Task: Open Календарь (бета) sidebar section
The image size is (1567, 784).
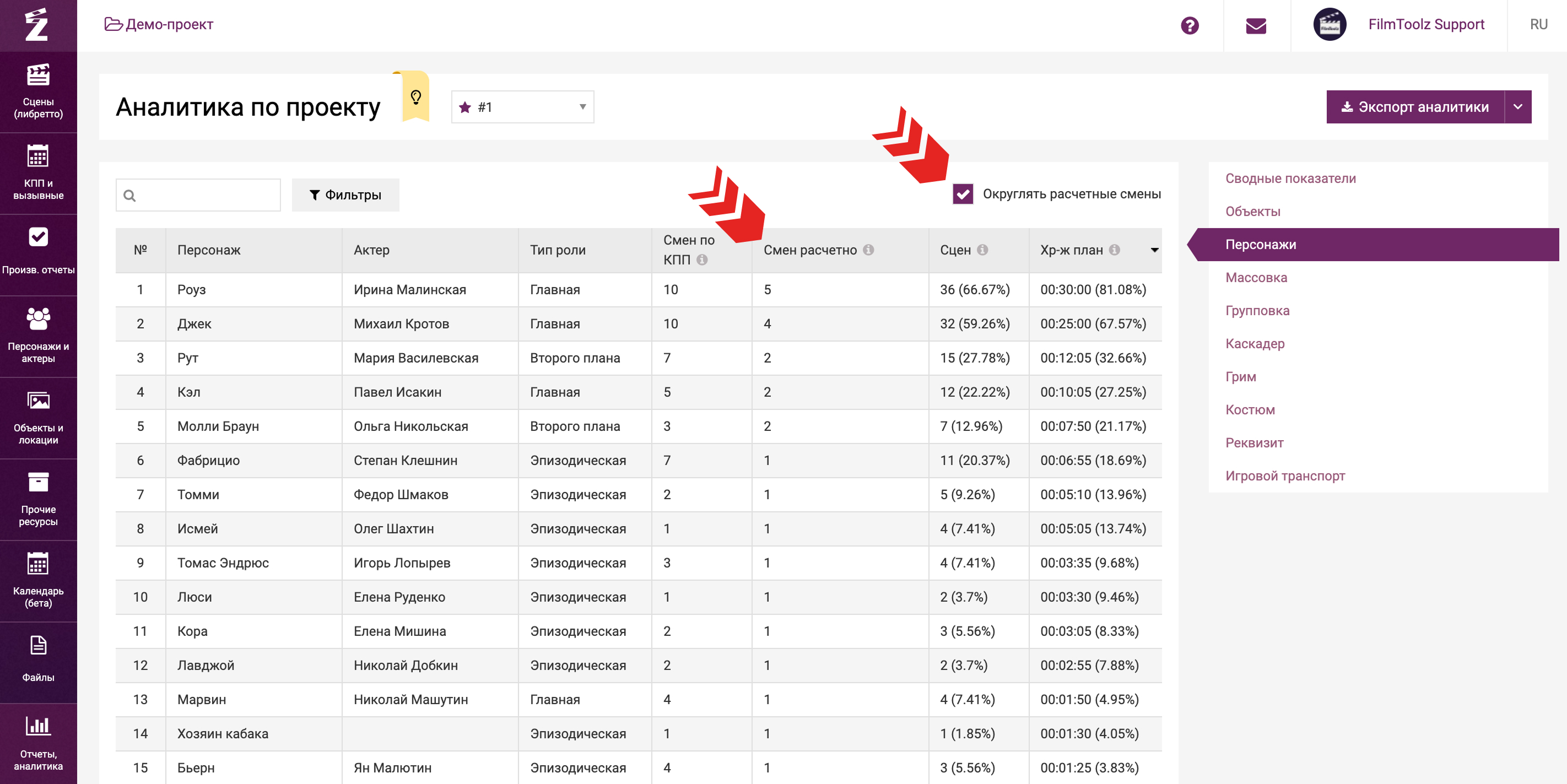Action: (x=39, y=581)
